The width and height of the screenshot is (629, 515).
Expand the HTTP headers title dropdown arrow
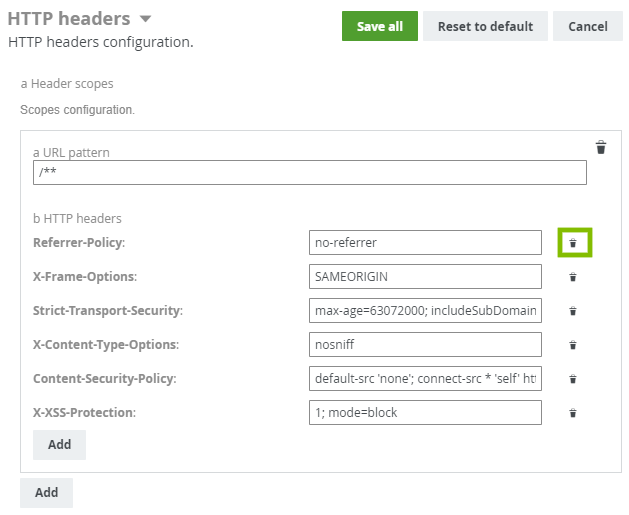click(x=146, y=19)
